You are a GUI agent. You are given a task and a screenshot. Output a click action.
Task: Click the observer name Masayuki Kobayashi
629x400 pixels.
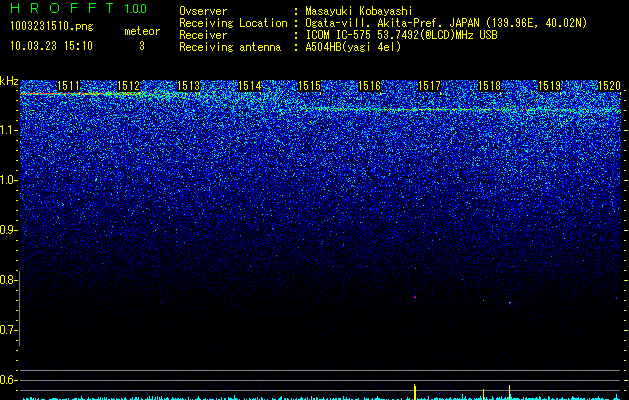pos(359,11)
